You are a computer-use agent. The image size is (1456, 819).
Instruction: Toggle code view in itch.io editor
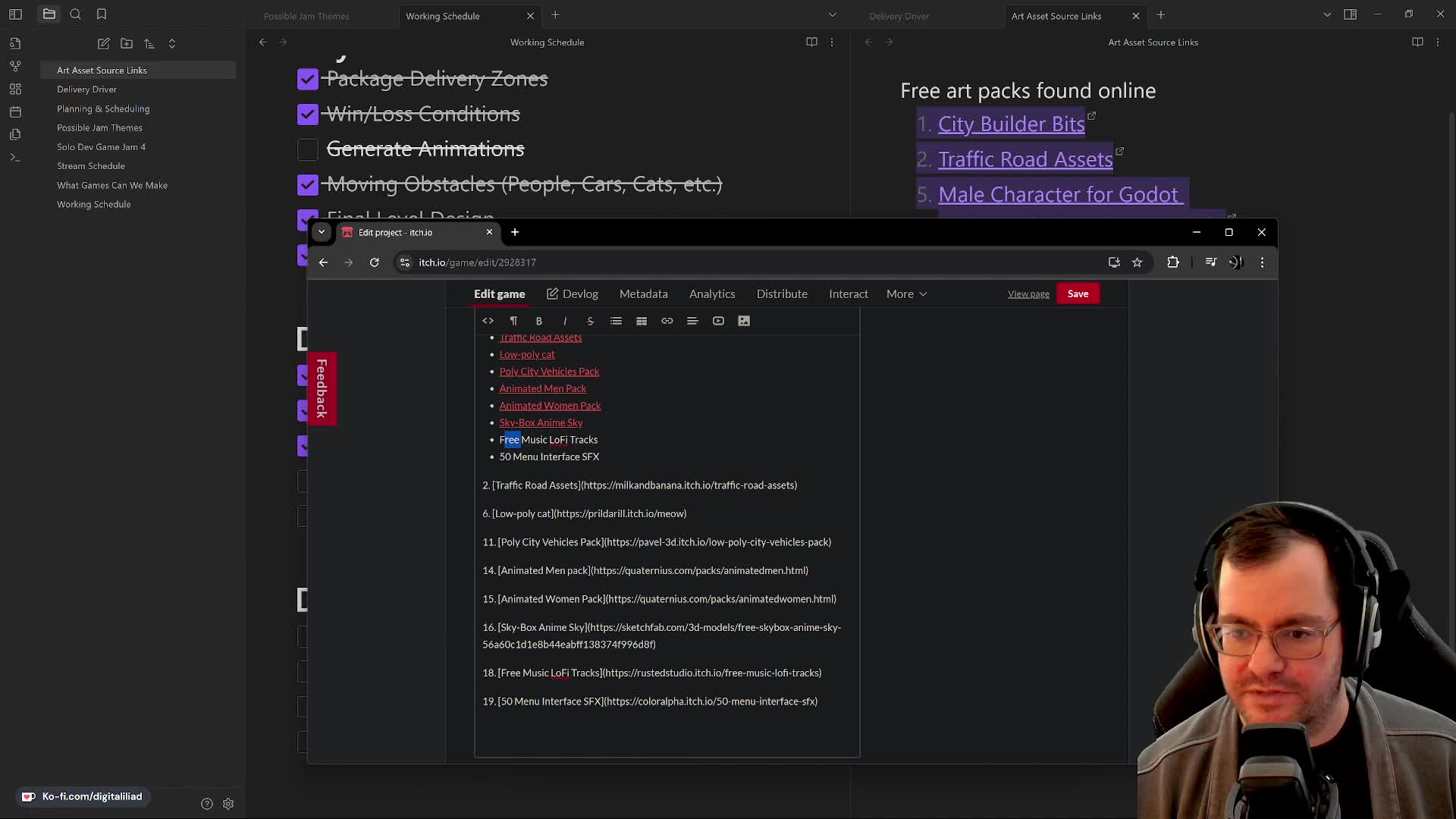pos(488,321)
